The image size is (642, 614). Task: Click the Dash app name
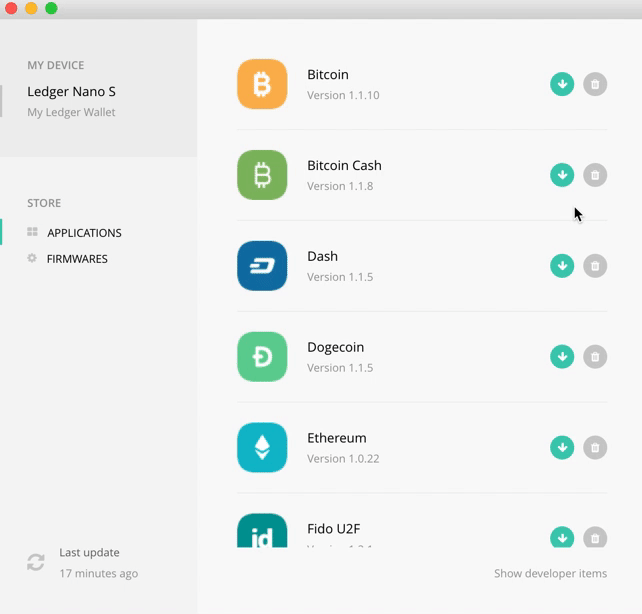tap(323, 257)
